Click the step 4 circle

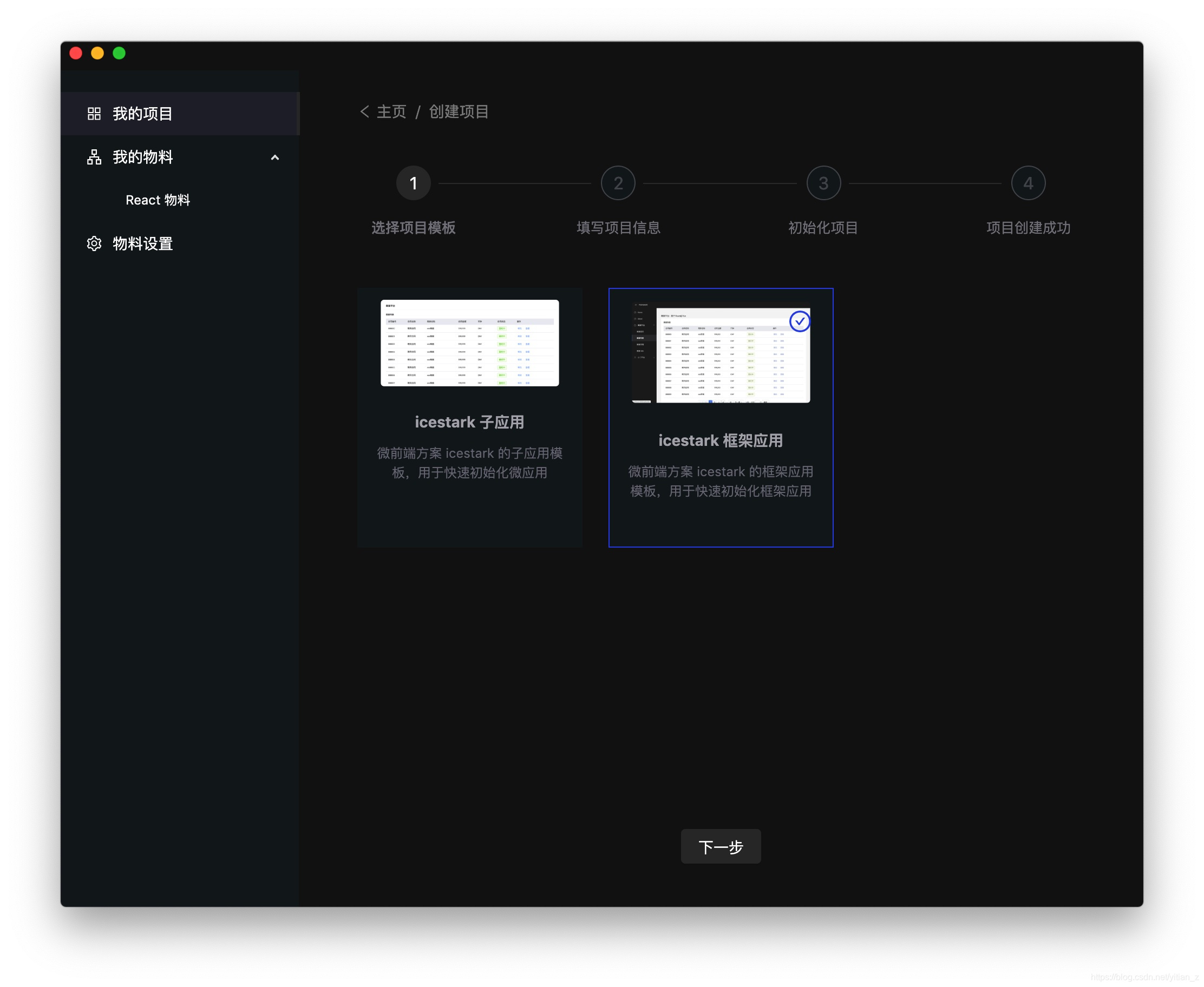pos(1028,183)
